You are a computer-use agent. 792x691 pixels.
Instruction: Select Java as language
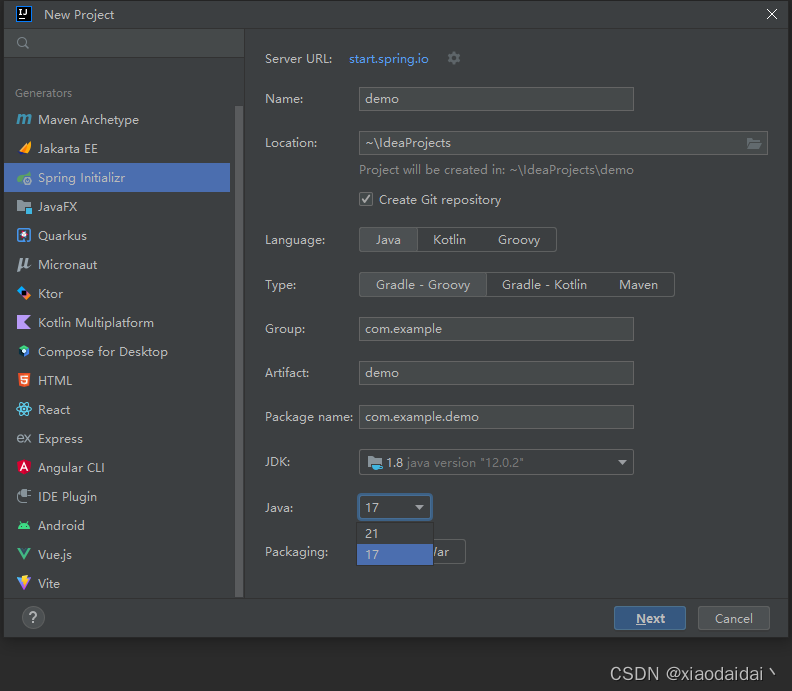(388, 239)
